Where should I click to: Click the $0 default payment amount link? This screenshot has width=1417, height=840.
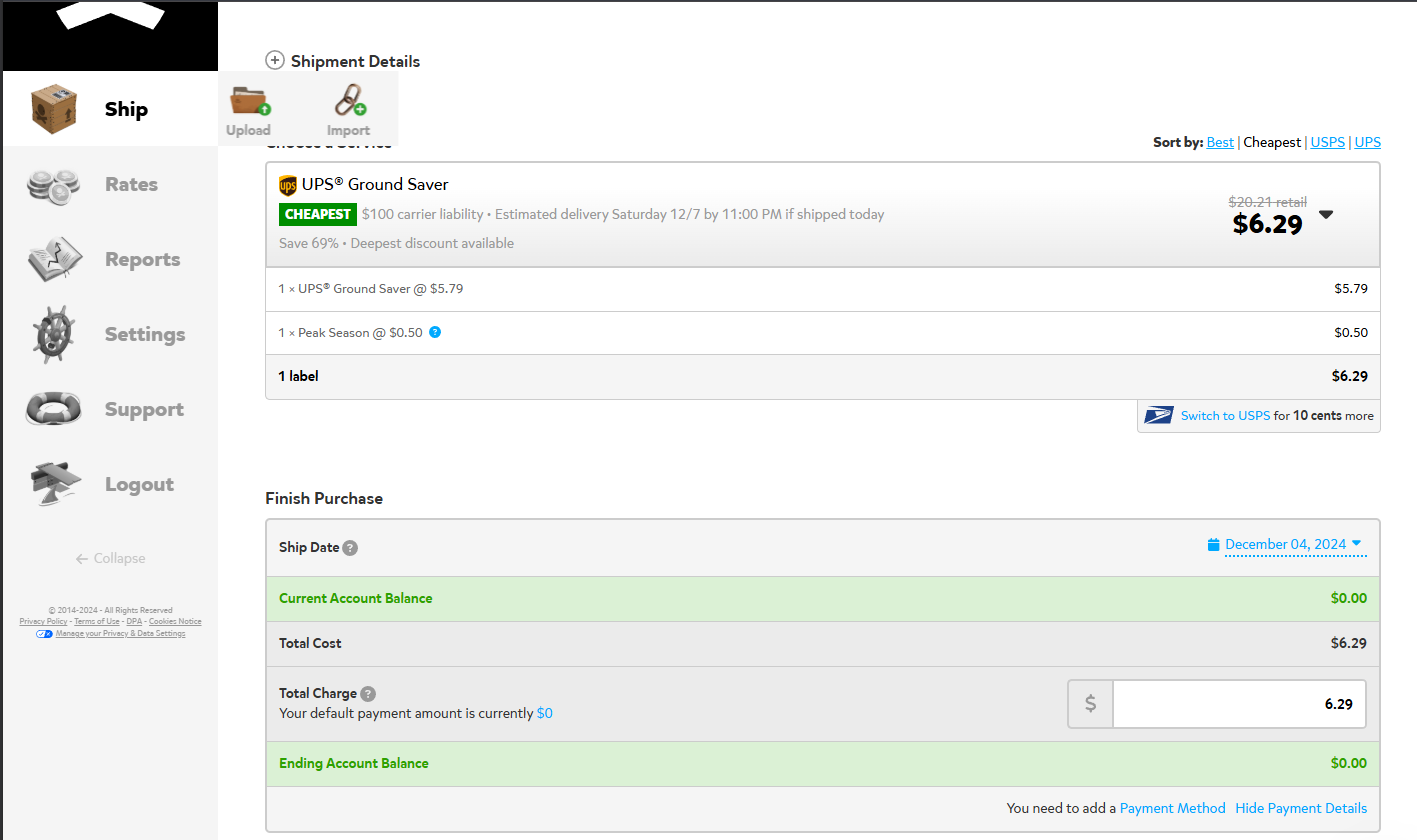[x=545, y=714]
